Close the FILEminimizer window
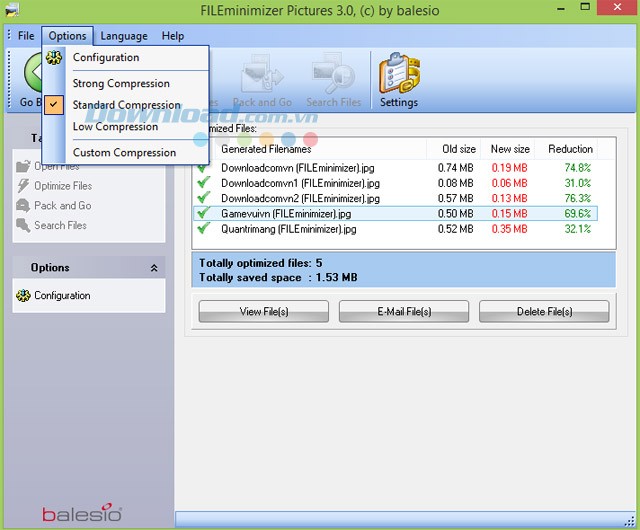Screen dimensions: 640x530 (x=617, y=7)
